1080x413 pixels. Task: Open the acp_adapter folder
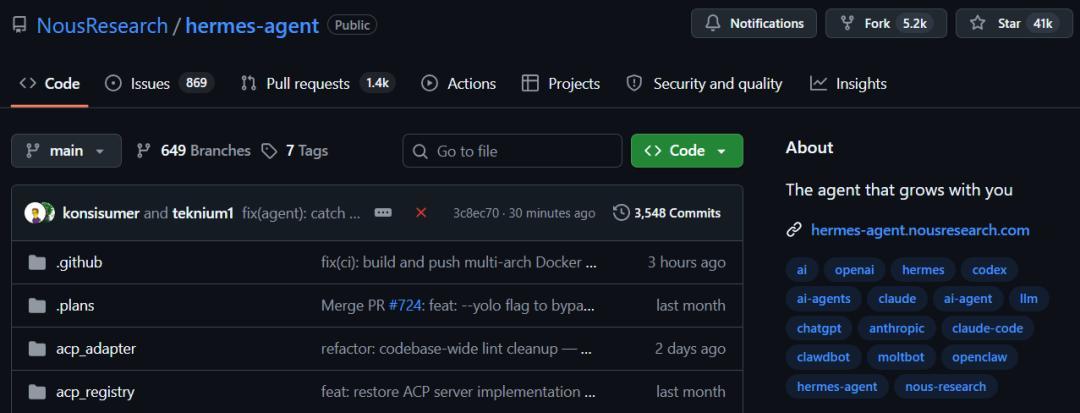(x=96, y=349)
